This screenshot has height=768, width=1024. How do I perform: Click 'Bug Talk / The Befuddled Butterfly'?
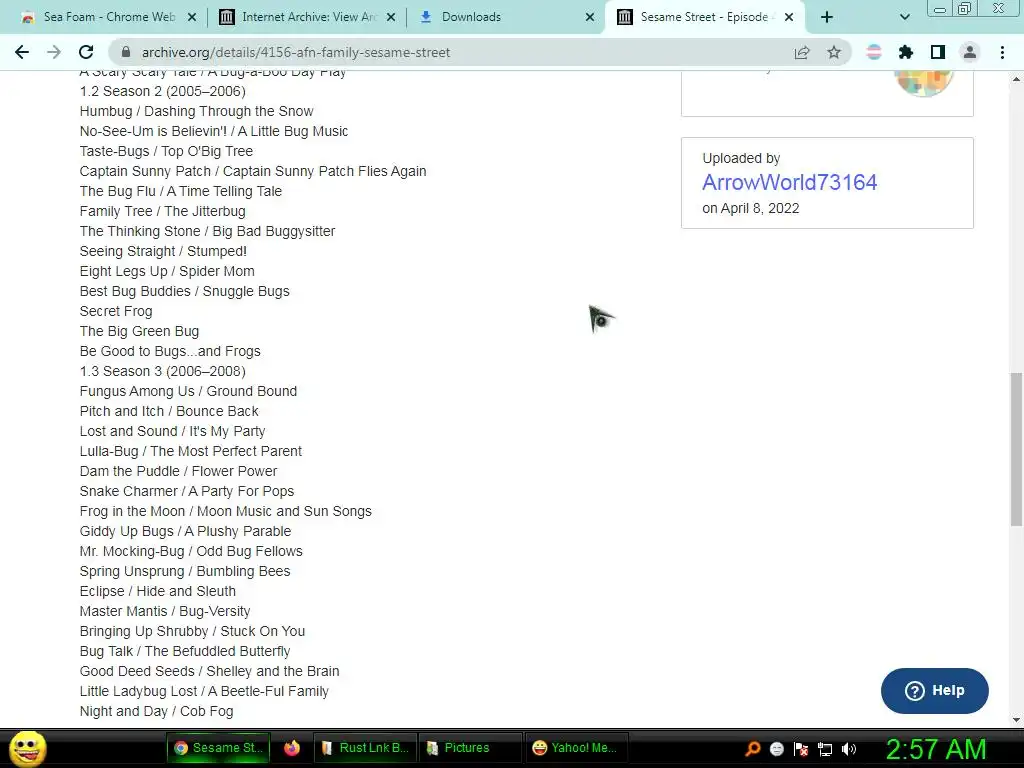coord(185,651)
